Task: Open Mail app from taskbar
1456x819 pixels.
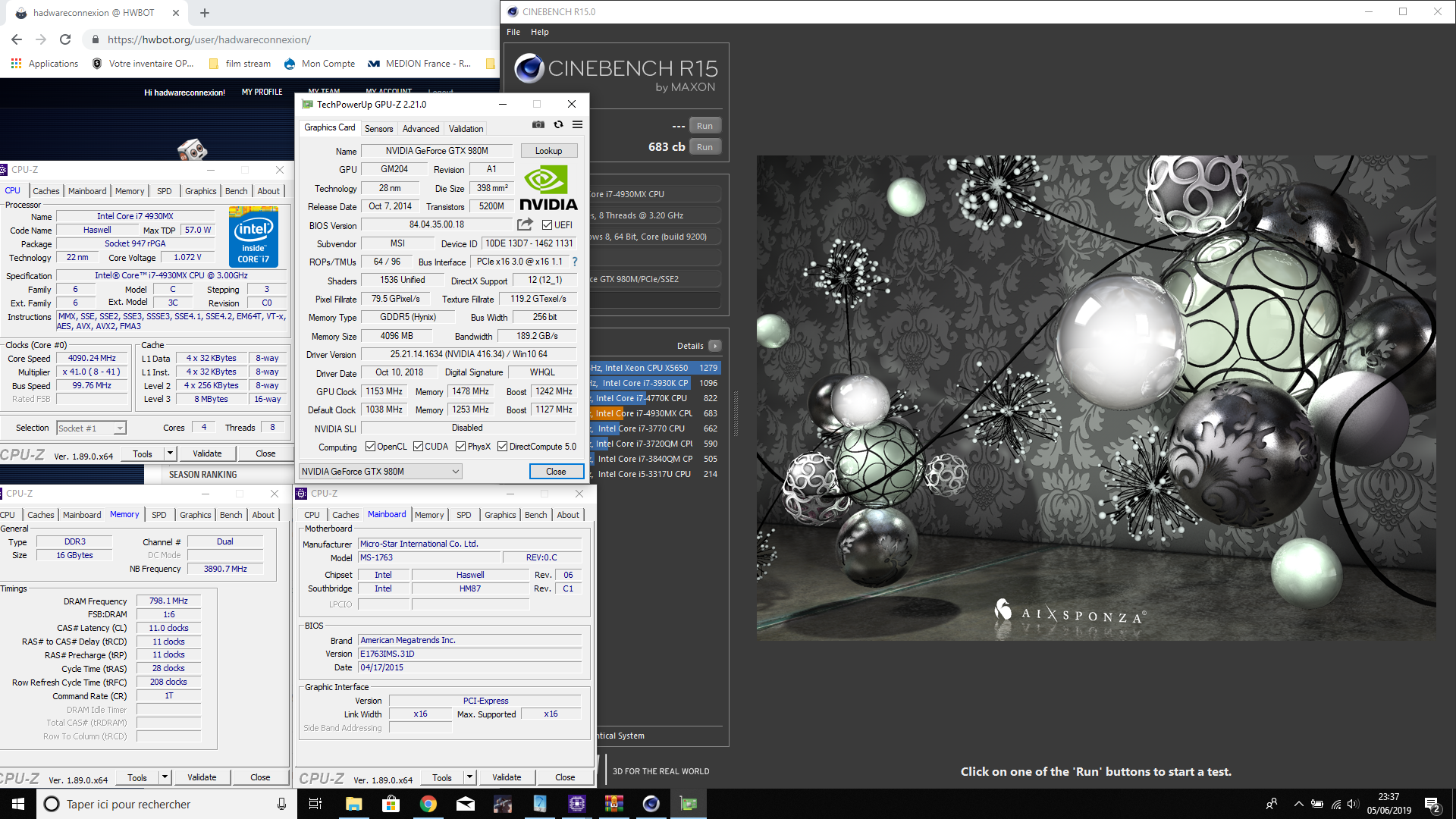Action: [x=465, y=804]
